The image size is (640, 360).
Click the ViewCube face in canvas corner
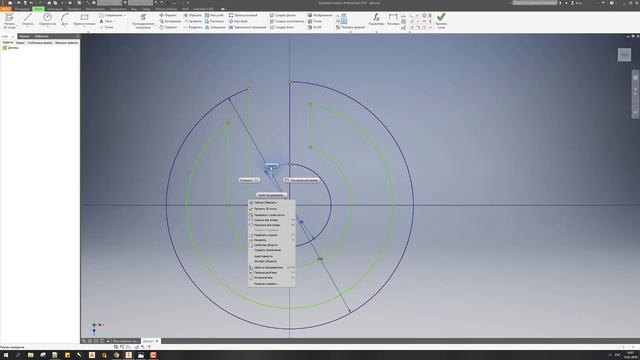[624, 55]
